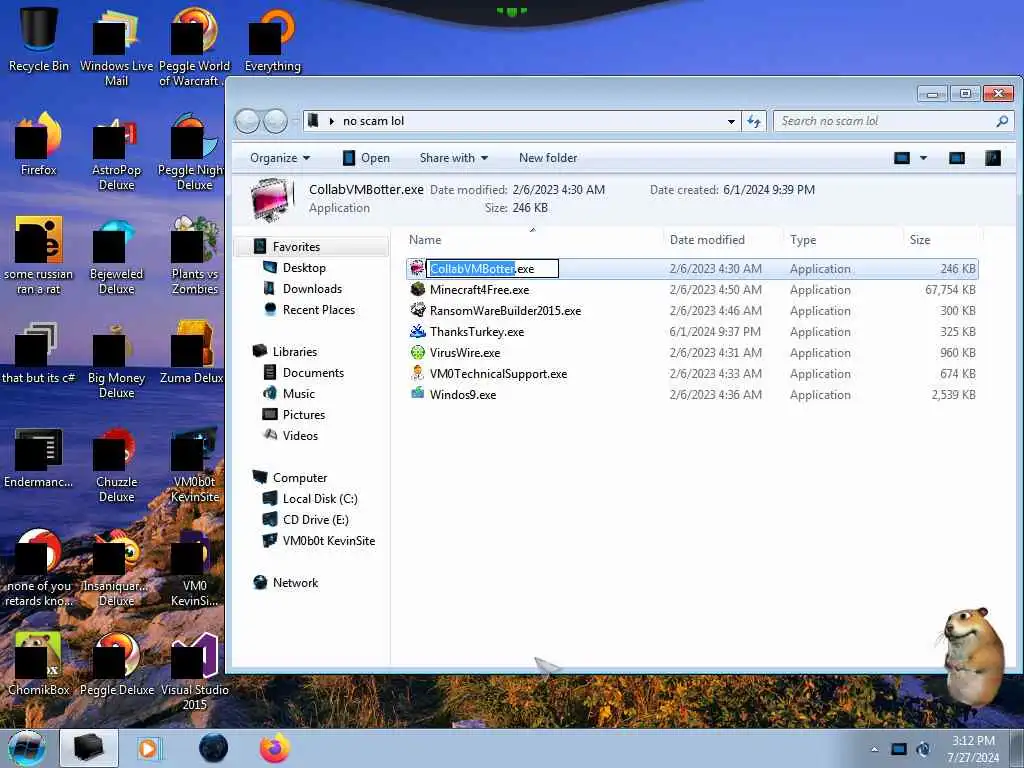Click the Firefox taskbar icon
Viewport: 1024px width, 768px height.
point(274,748)
